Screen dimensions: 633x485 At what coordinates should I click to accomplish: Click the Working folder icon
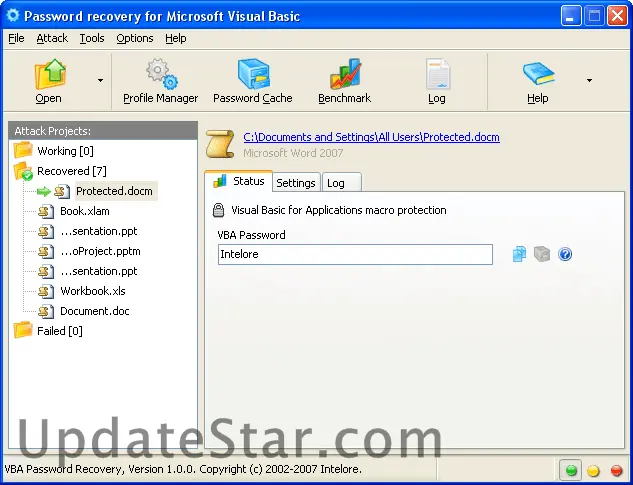(x=23, y=150)
